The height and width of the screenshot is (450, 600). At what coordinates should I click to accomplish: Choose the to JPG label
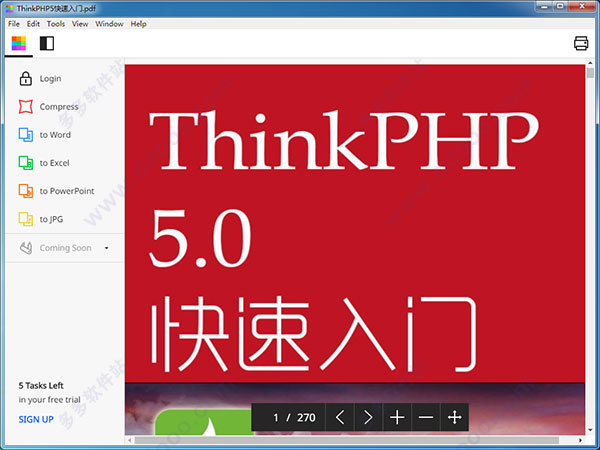[51, 219]
